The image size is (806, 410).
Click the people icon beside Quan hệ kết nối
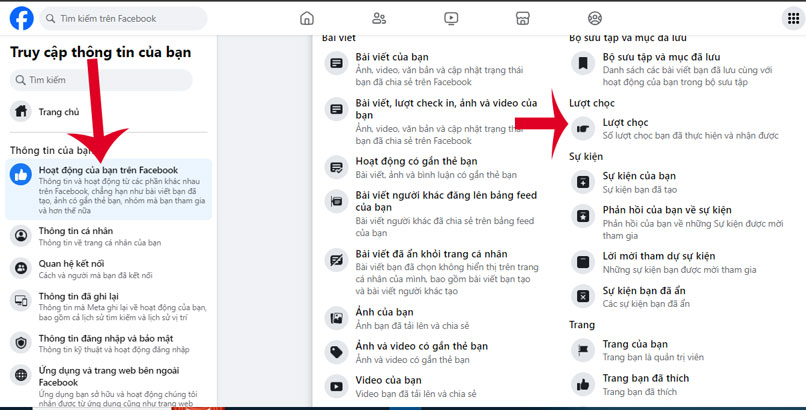tap(21, 268)
